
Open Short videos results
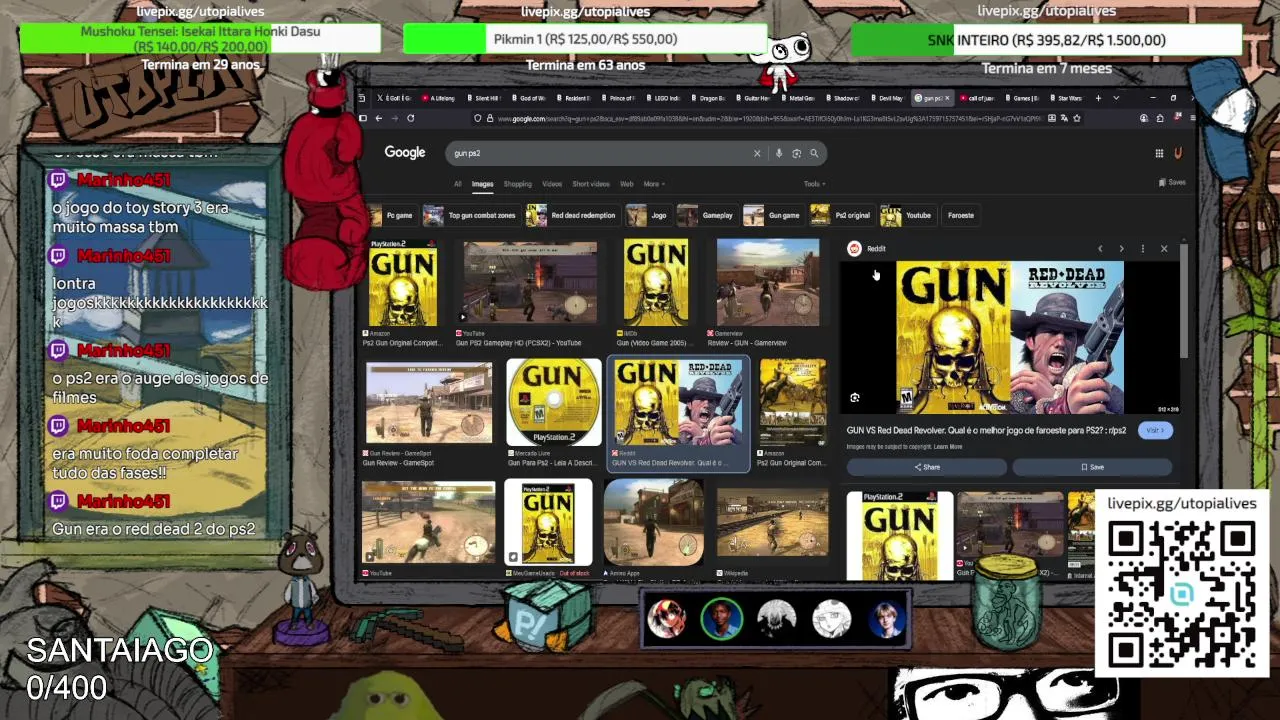pos(591,184)
